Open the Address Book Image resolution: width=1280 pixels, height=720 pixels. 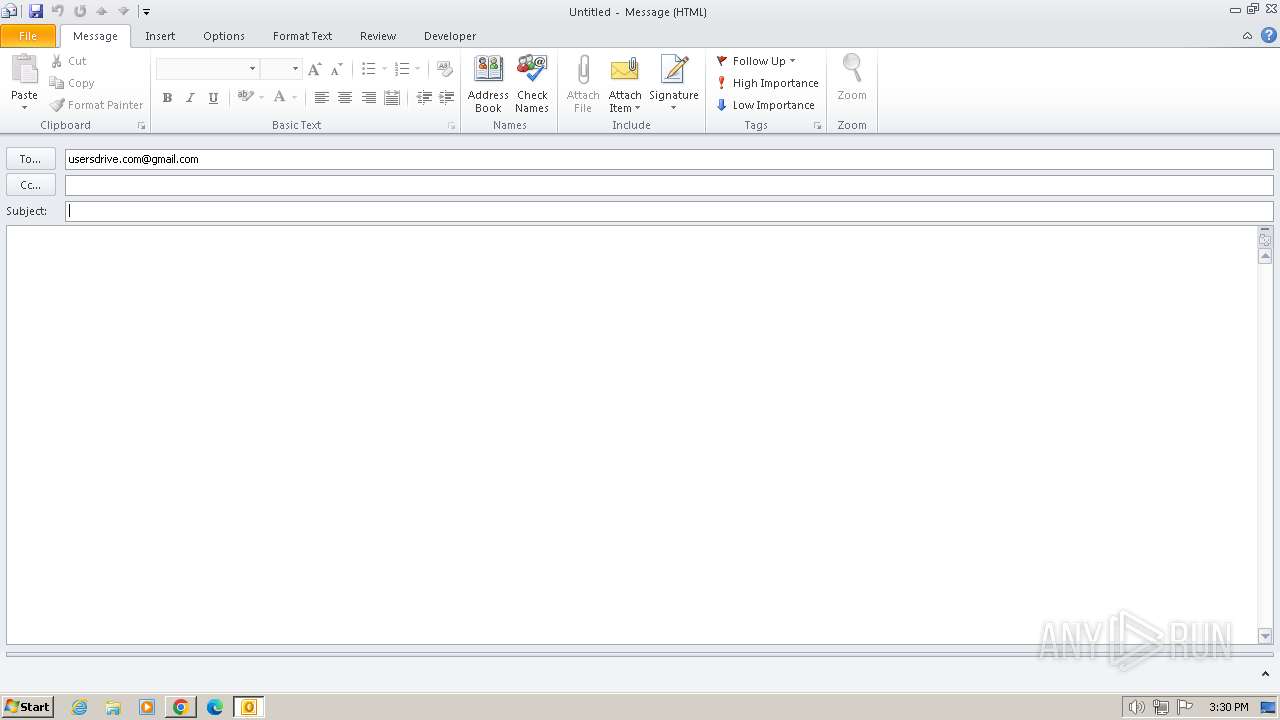click(488, 84)
